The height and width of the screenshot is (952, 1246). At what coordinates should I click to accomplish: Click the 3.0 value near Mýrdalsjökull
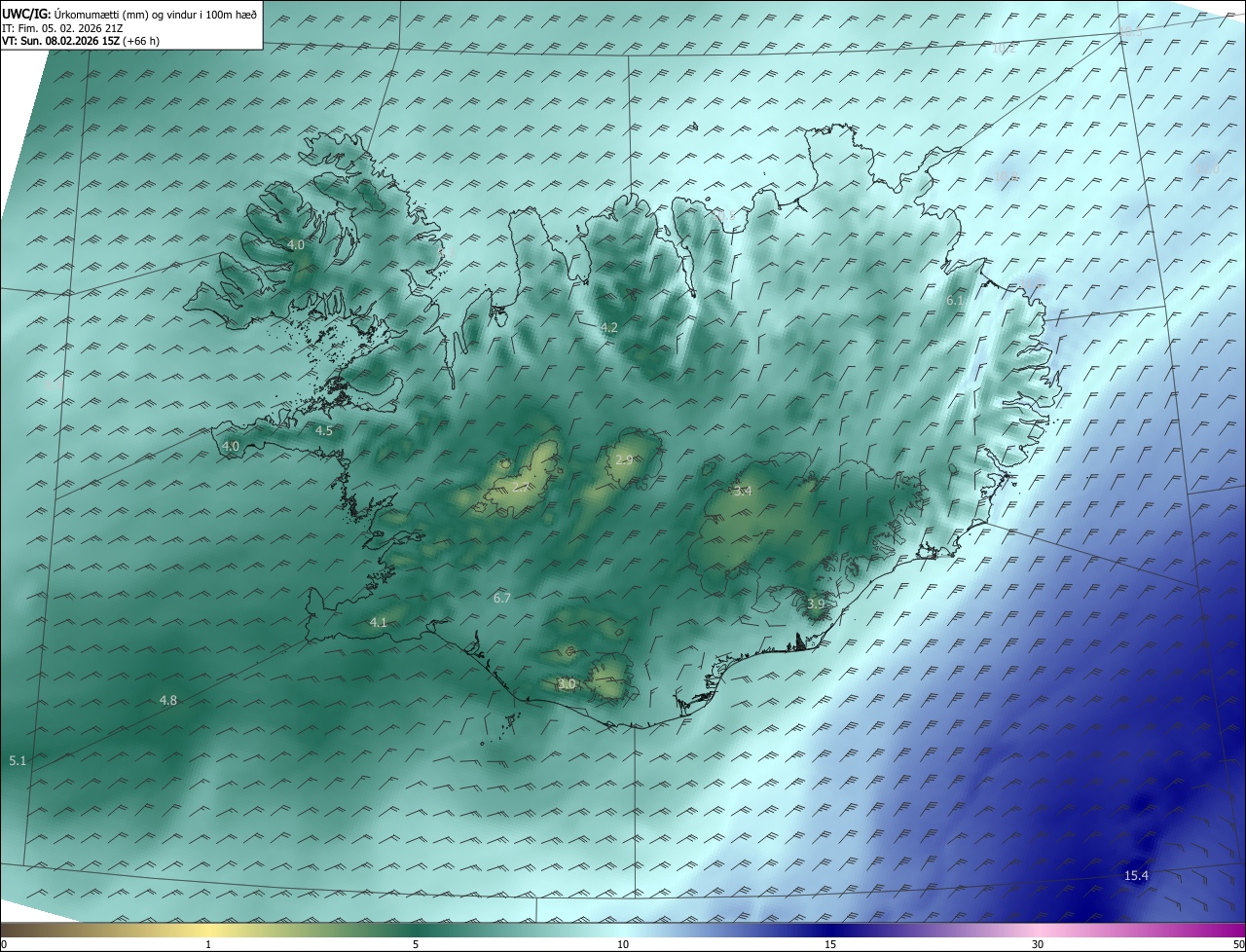pyautogui.click(x=567, y=684)
